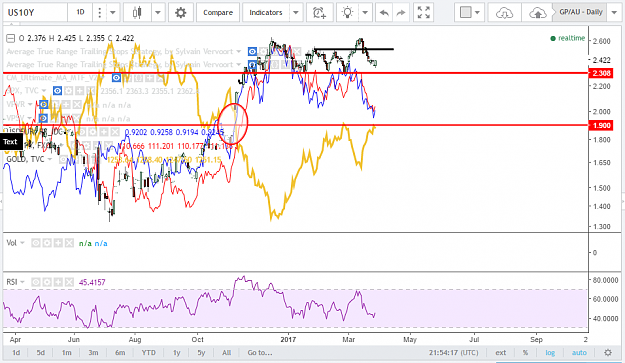Screen dimensions: 625x363
Task: Remove RSI indicator with X icon
Action: [x=69, y=282]
